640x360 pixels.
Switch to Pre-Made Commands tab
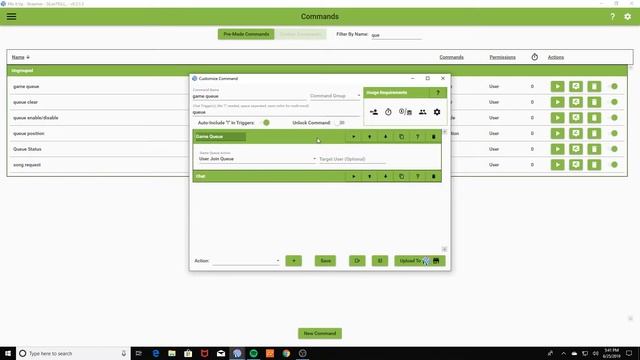(246, 34)
